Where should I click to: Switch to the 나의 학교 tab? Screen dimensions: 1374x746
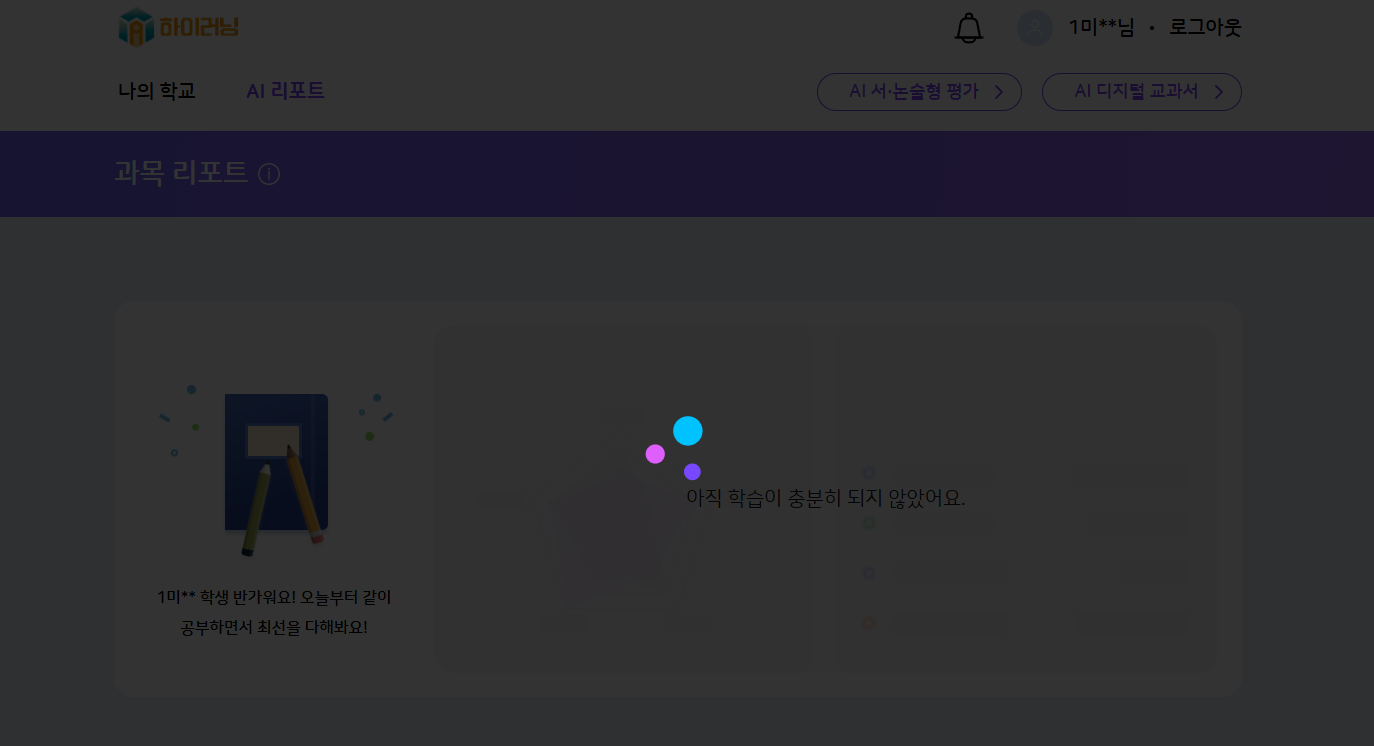point(156,91)
